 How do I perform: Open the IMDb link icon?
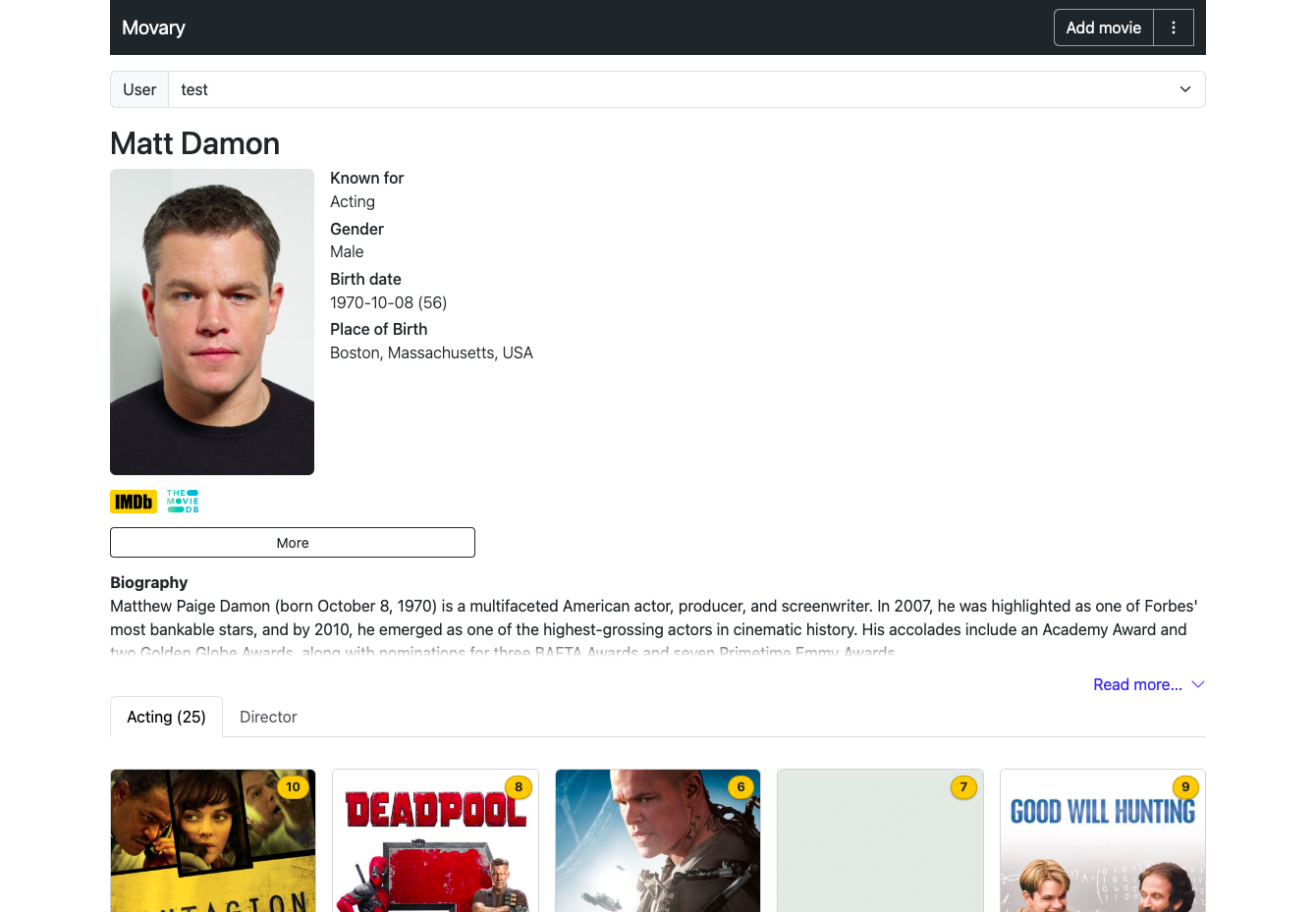coord(134,502)
